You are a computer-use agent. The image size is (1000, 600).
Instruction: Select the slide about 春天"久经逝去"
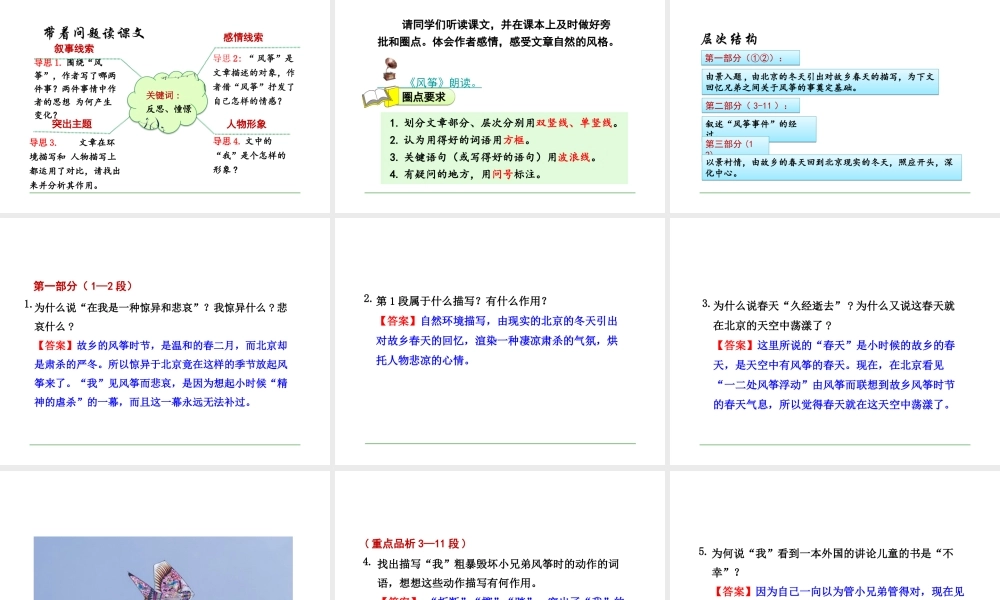835,341
